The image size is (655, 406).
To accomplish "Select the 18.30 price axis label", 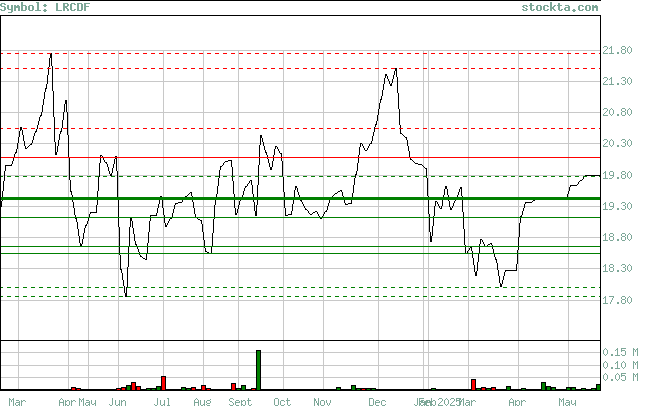I will point(617,268).
